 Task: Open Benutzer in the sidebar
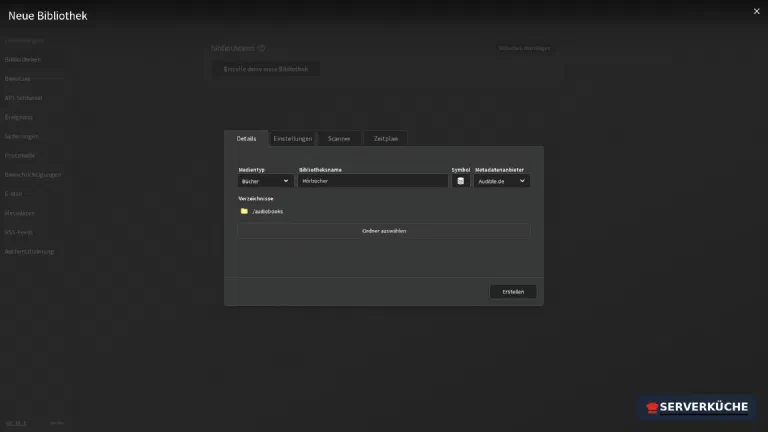pos(18,78)
